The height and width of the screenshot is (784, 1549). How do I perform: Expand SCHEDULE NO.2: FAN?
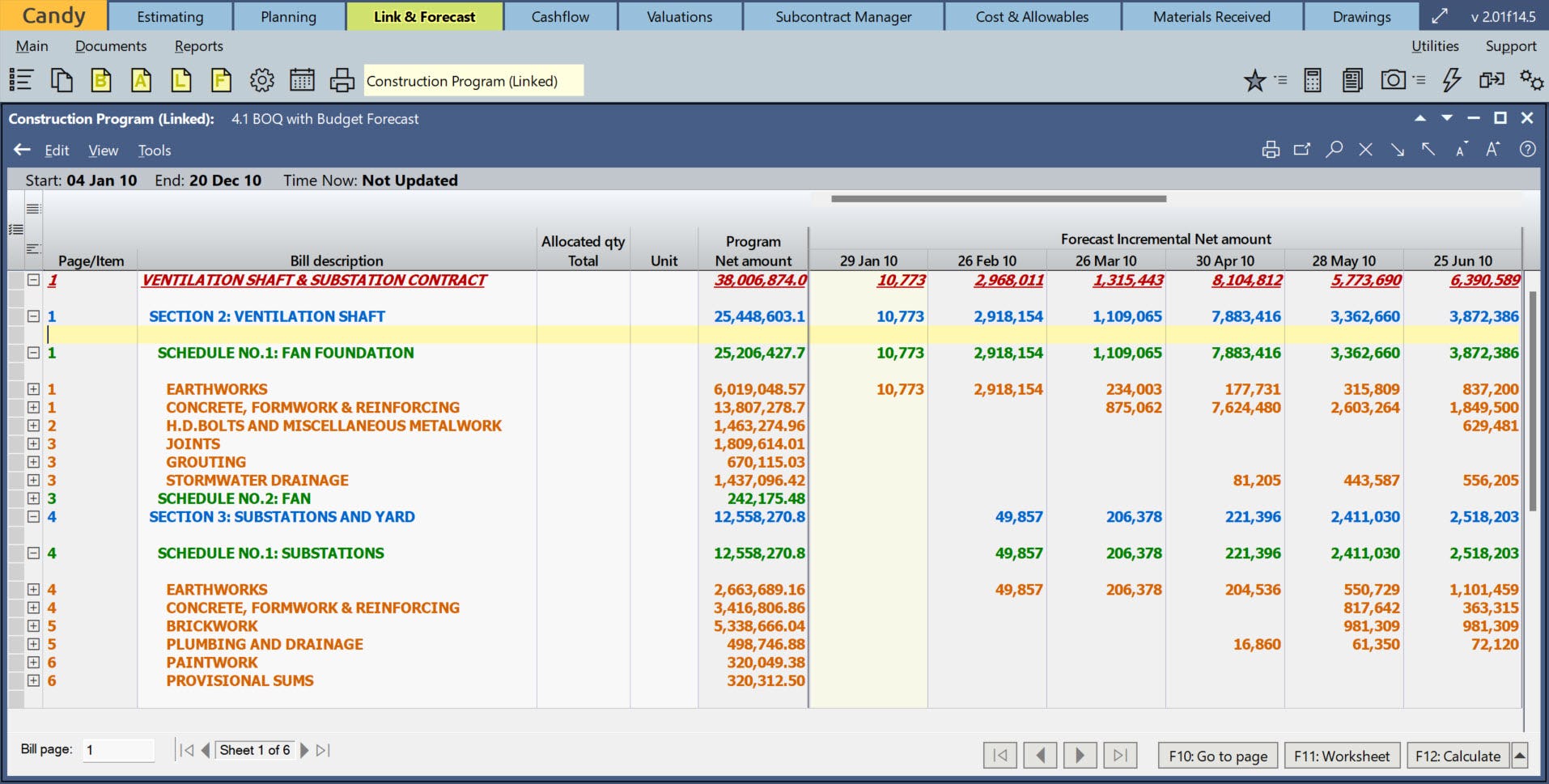click(33, 498)
